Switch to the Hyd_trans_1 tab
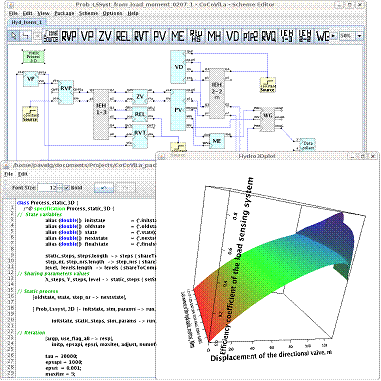This screenshot has width=381, height=381. 27,22
